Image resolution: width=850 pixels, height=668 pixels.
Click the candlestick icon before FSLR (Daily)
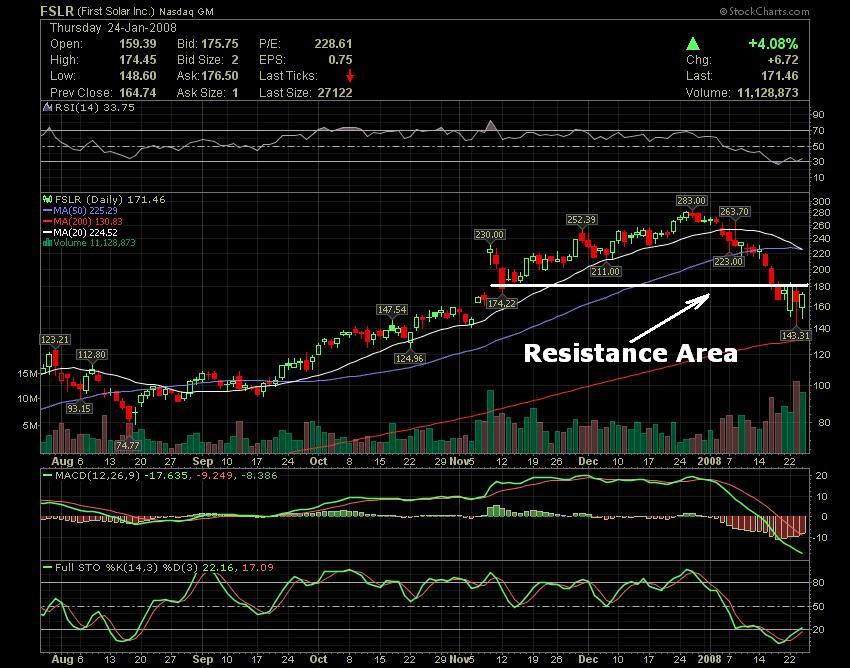(x=47, y=200)
